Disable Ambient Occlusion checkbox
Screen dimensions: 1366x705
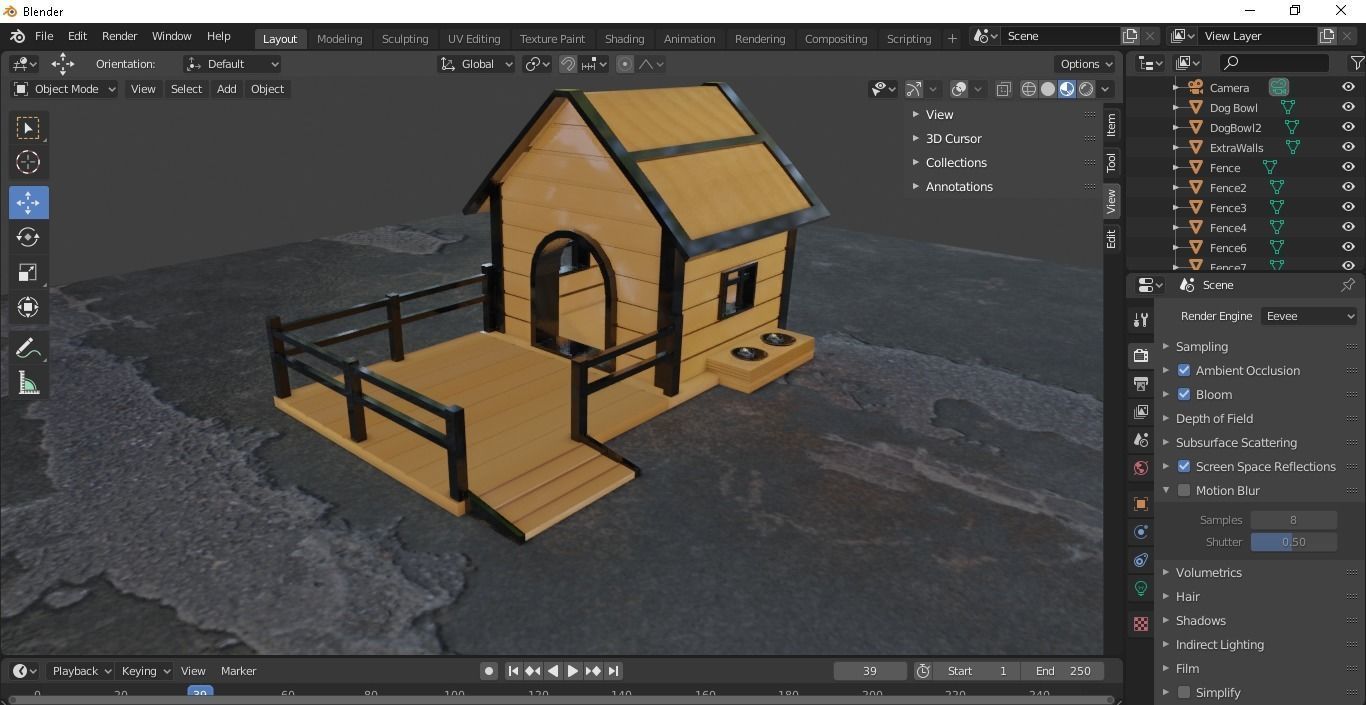1184,370
